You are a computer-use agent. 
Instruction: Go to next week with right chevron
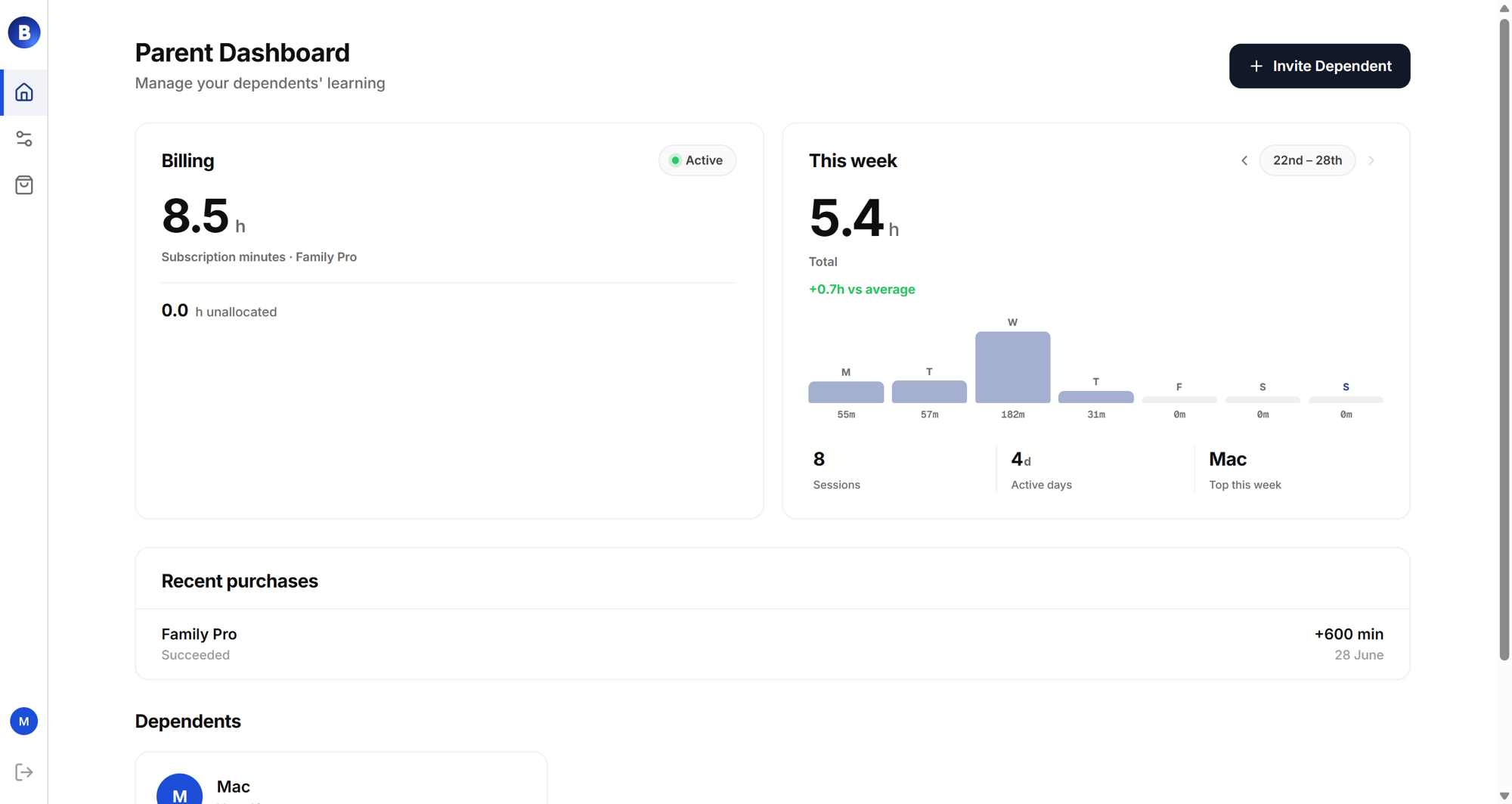(x=1371, y=160)
